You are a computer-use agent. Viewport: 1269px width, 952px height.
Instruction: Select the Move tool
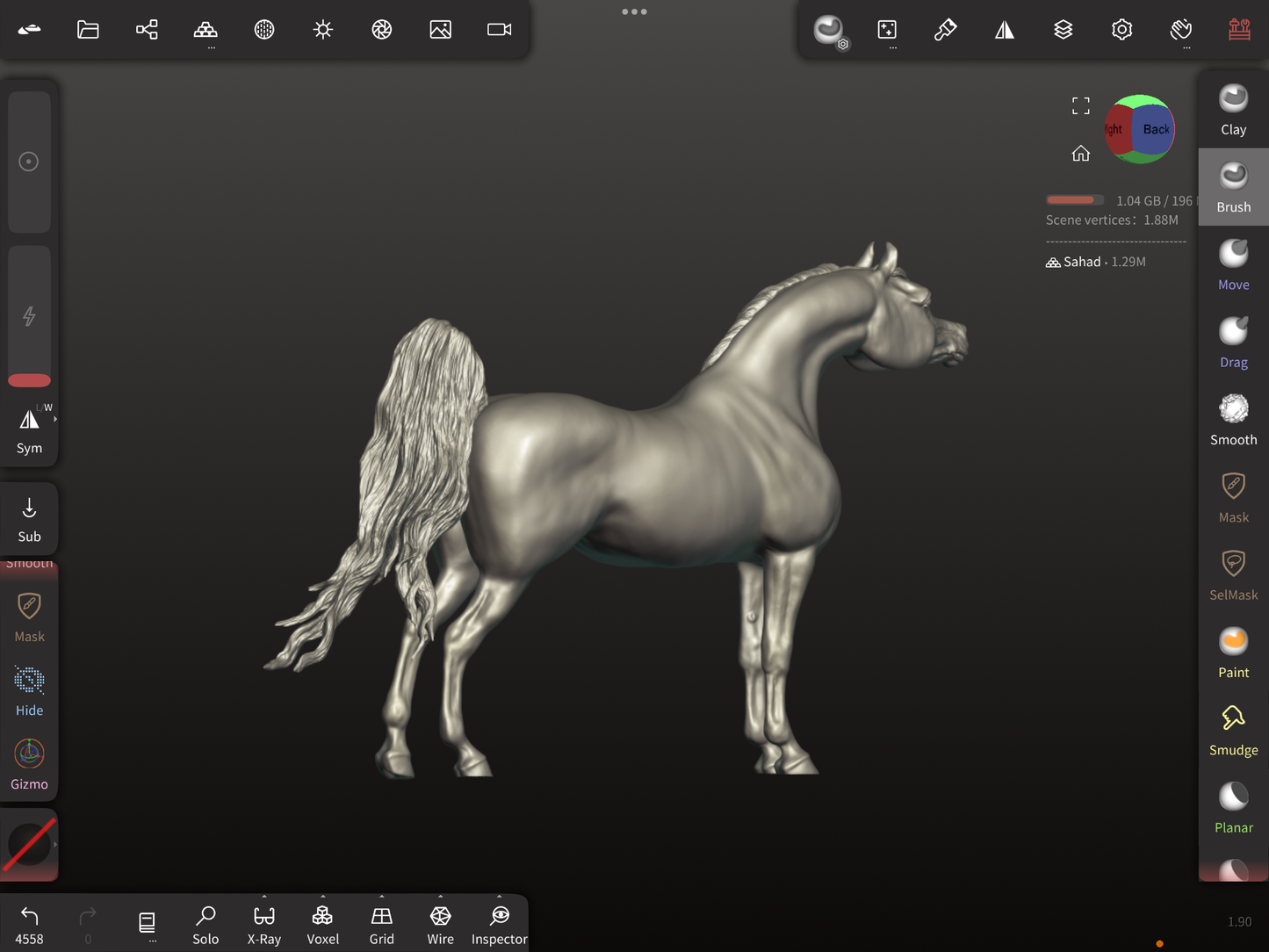coord(1233,264)
